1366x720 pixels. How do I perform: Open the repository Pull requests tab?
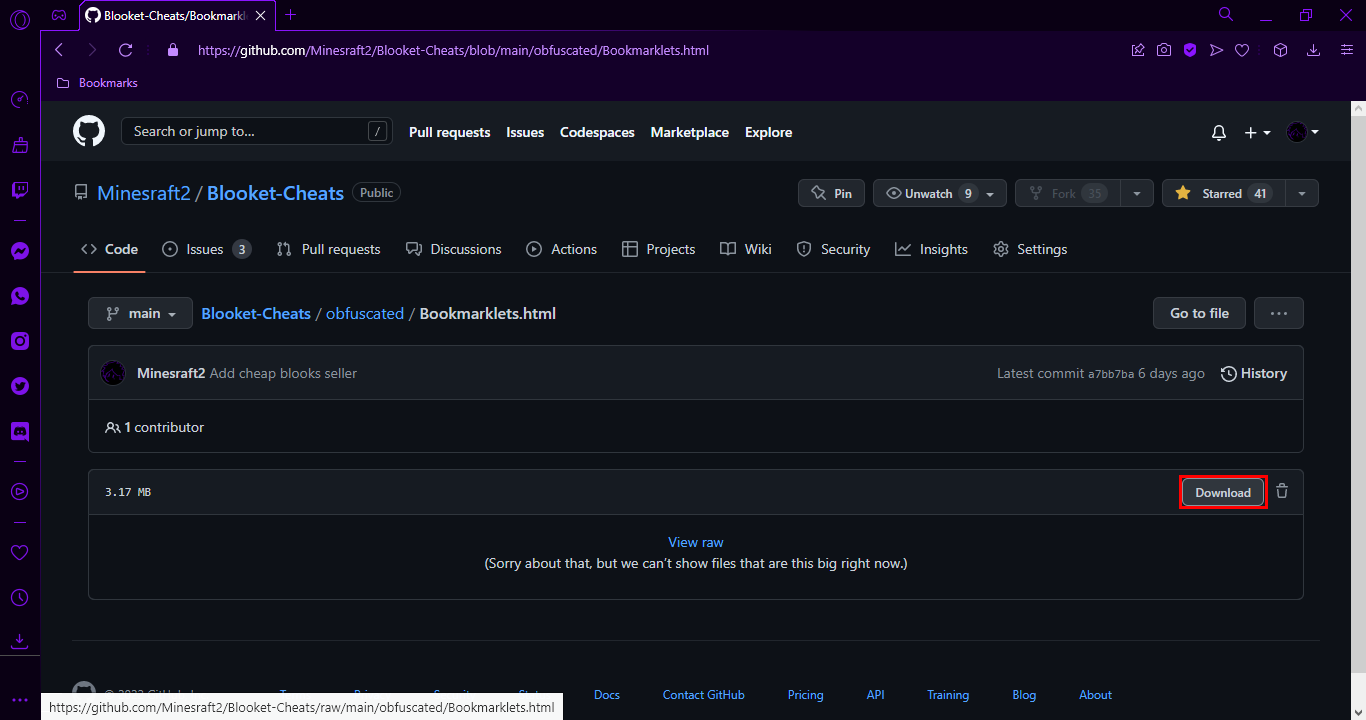[329, 249]
